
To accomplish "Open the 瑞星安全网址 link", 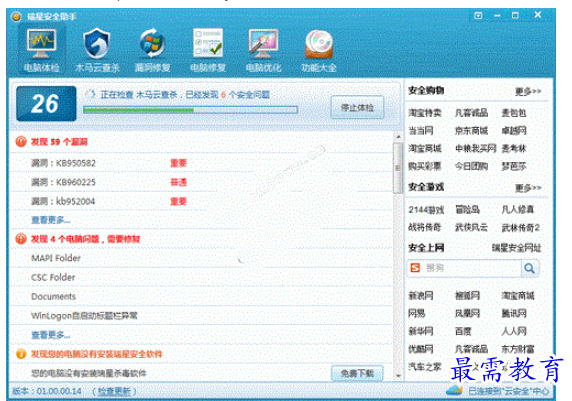I will point(516,248).
